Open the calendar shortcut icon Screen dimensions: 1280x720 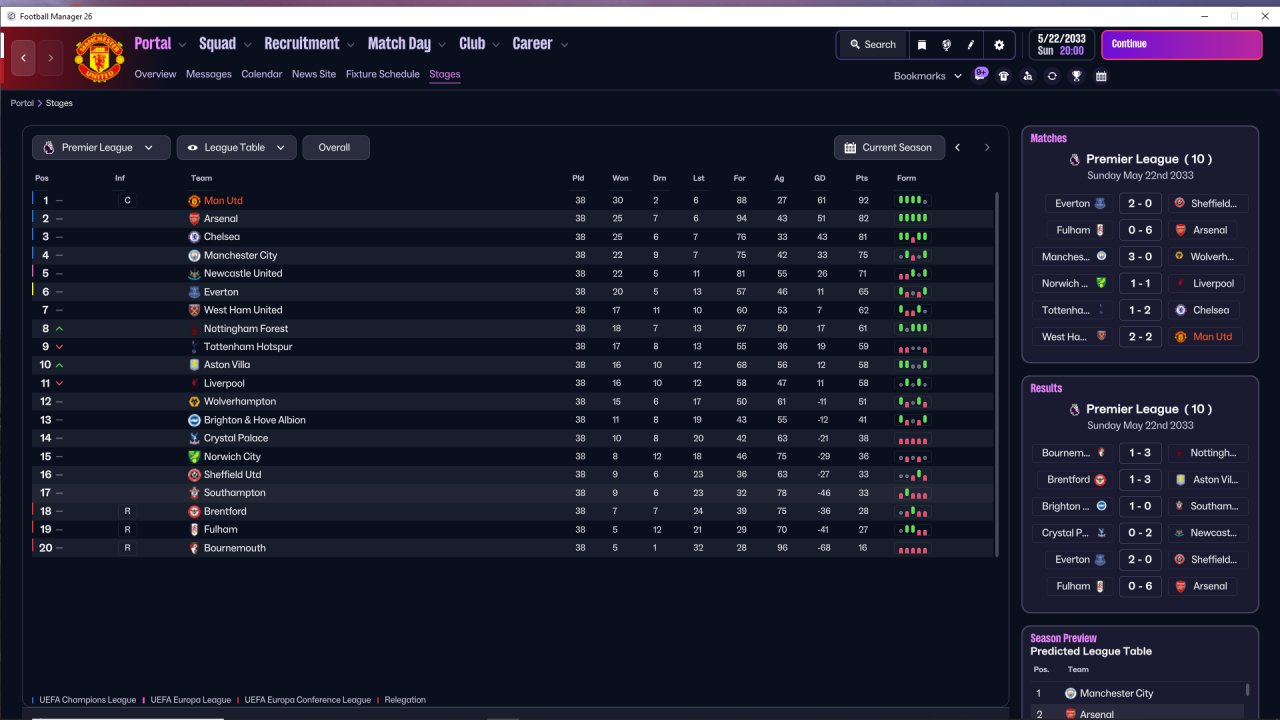[x=1101, y=76]
